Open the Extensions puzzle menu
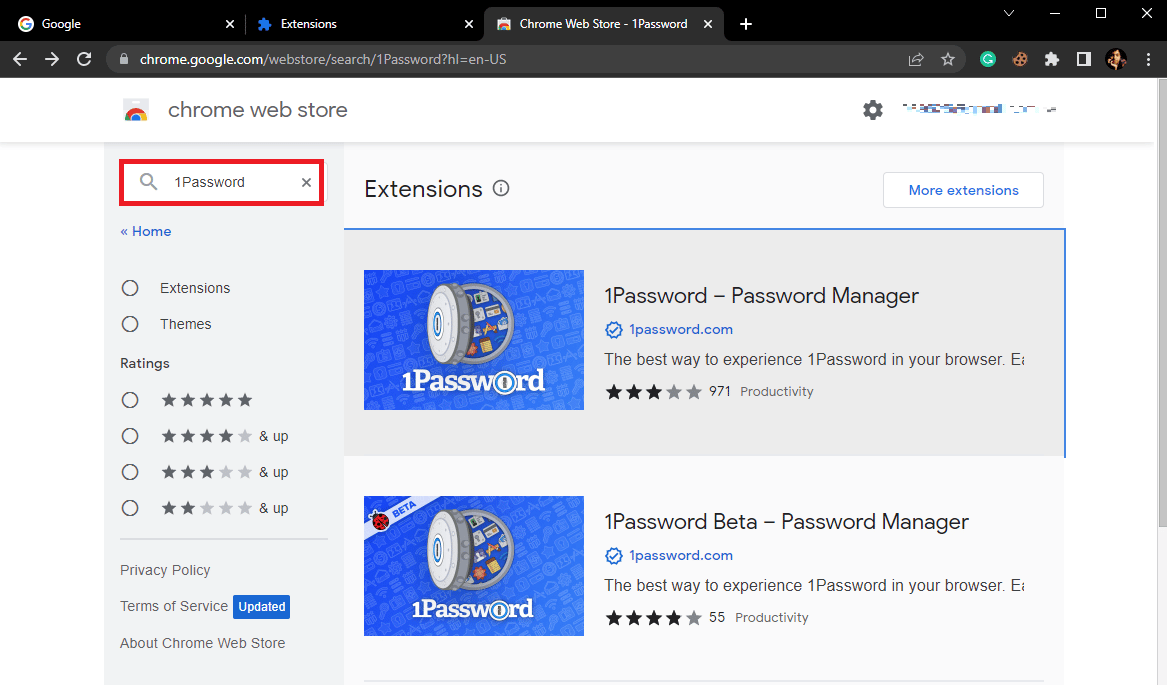1167x685 pixels. click(x=1052, y=60)
